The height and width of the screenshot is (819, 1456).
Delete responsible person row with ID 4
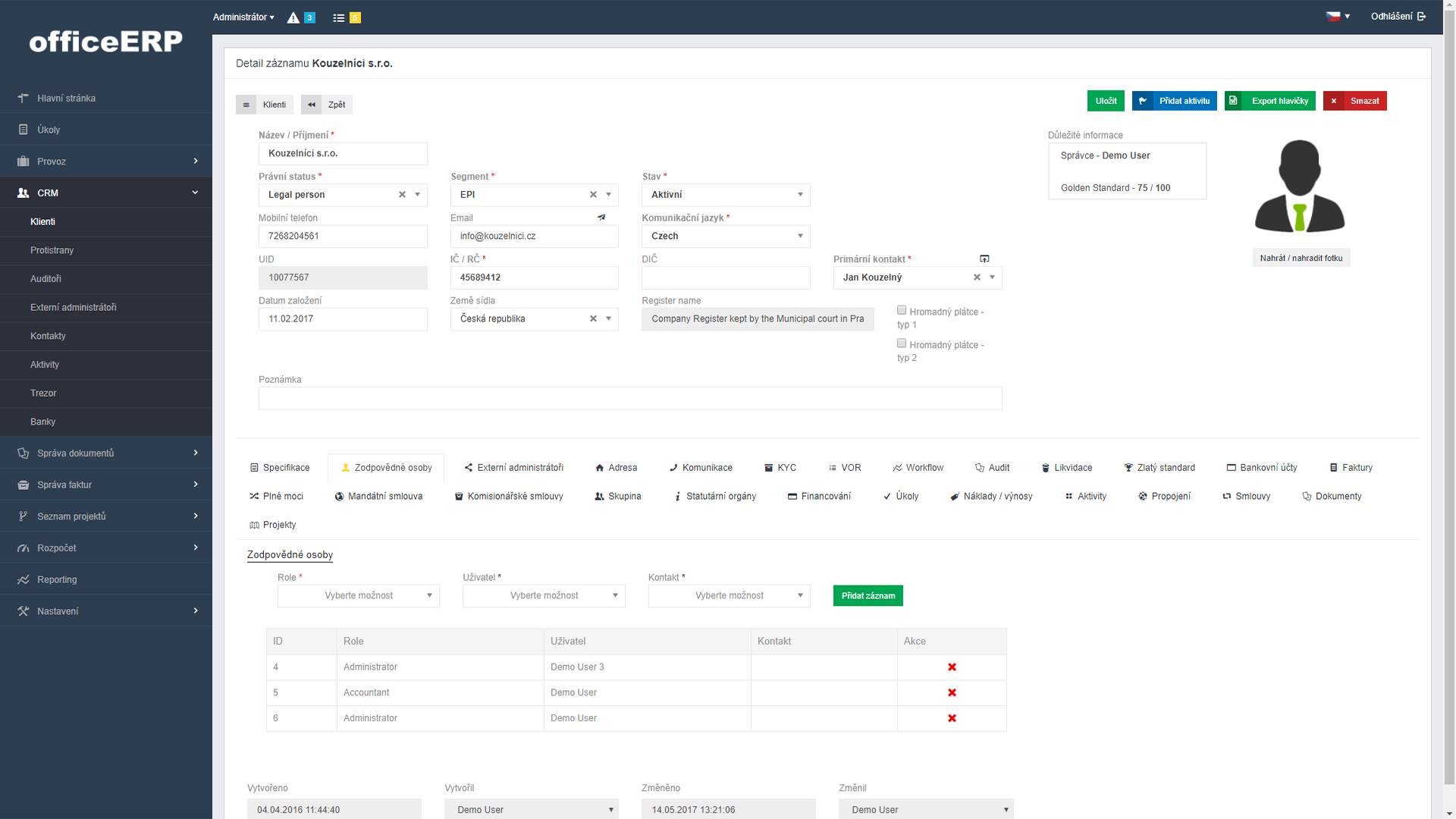point(952,667)
